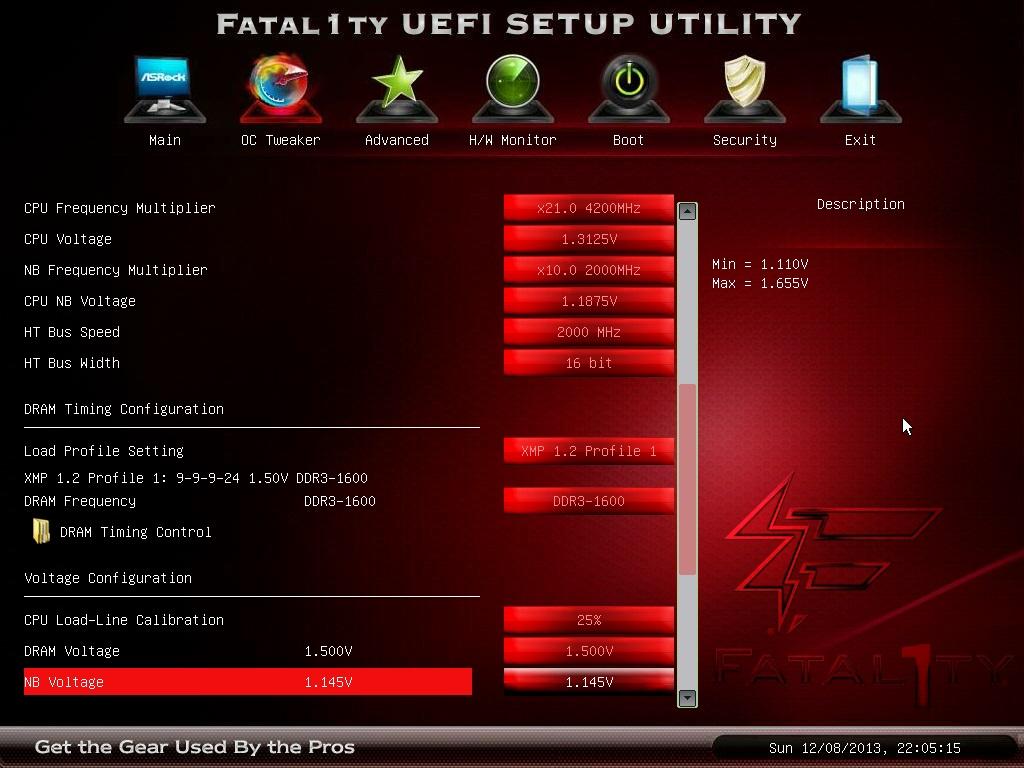Viewport: 1024px width, 768px height.
Task: Click the scroll down arrow button
Action: pos(687,698)
